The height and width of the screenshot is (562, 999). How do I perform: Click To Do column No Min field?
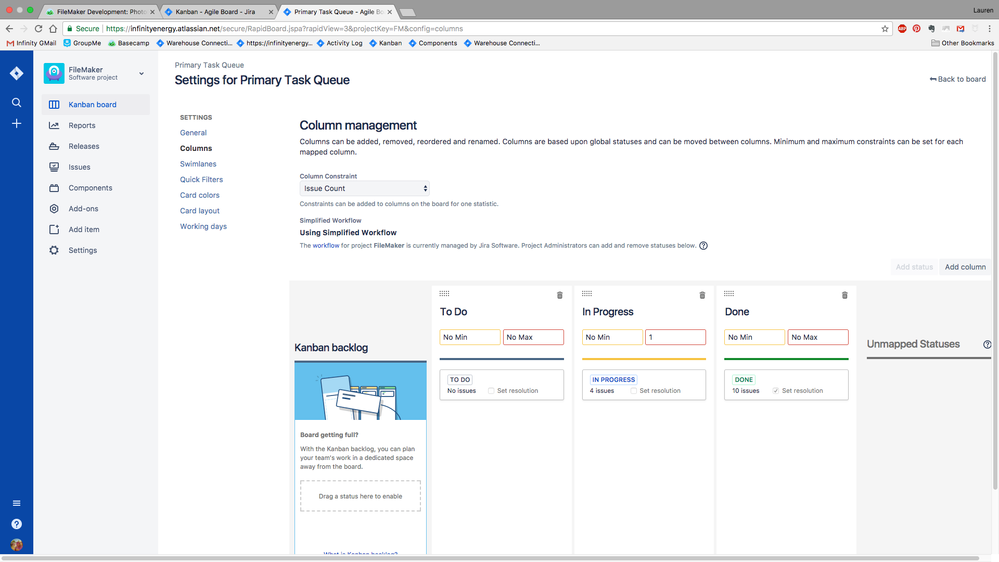(470, 337)
